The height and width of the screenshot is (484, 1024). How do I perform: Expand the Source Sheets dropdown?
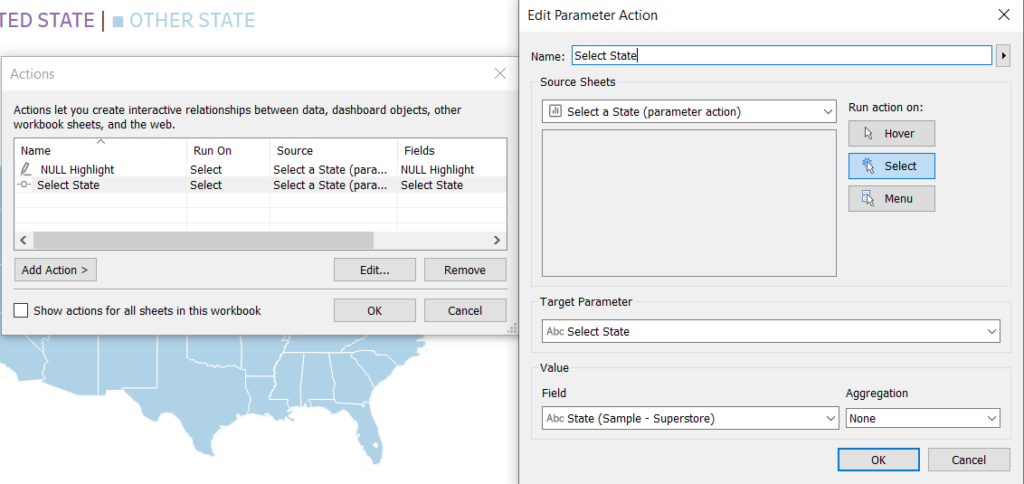tap(689, 111)
